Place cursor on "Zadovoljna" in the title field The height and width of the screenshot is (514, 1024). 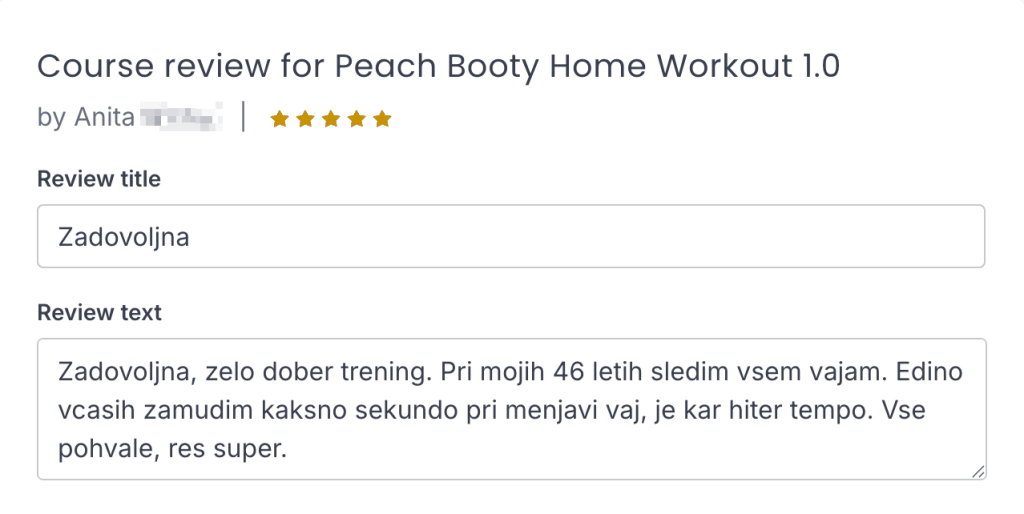point(124,237)
